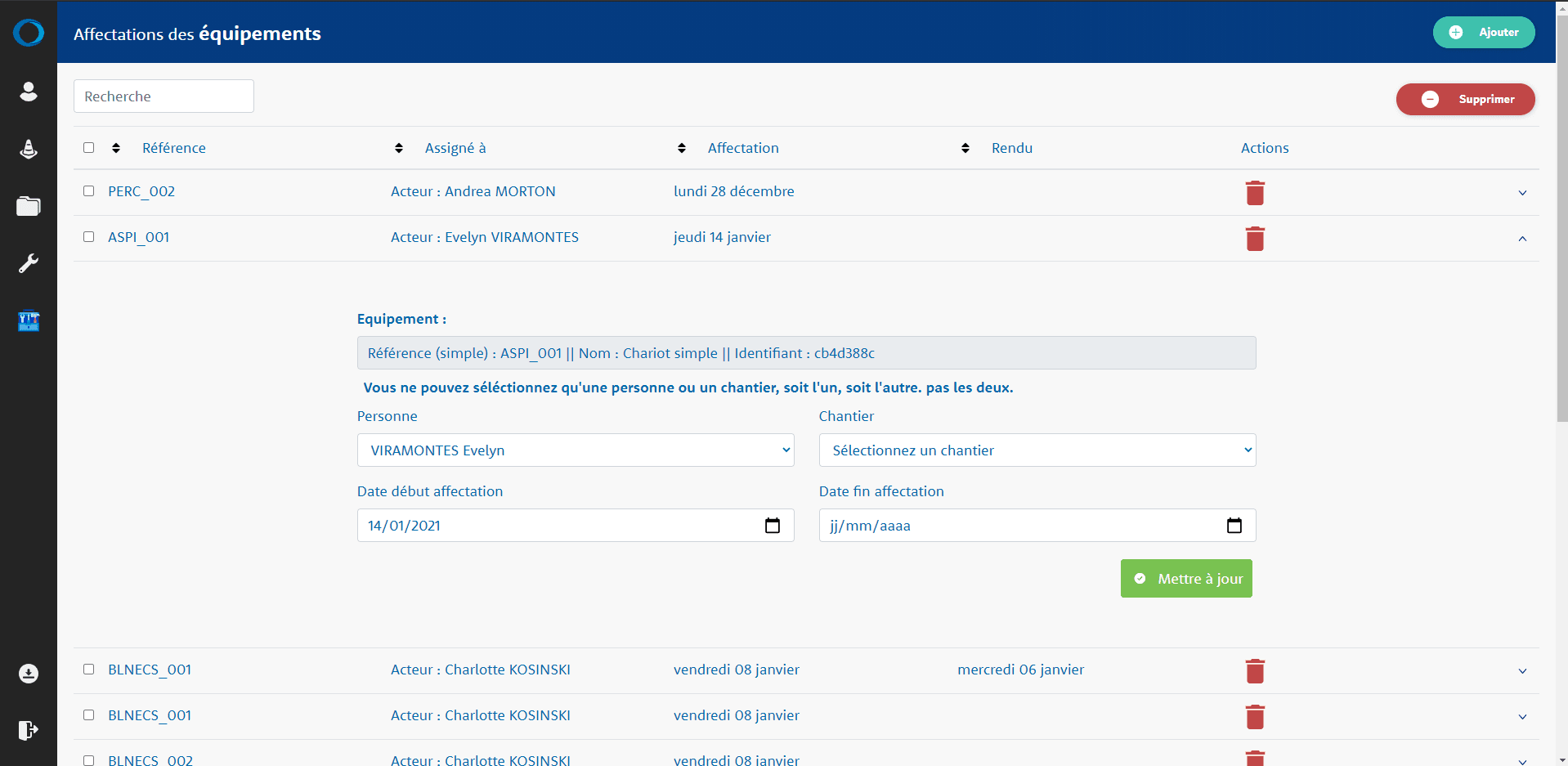This screenshot has width=1568, height=766.
Task: Click the Equipement reference field ASPI_001
Action: 807,353
